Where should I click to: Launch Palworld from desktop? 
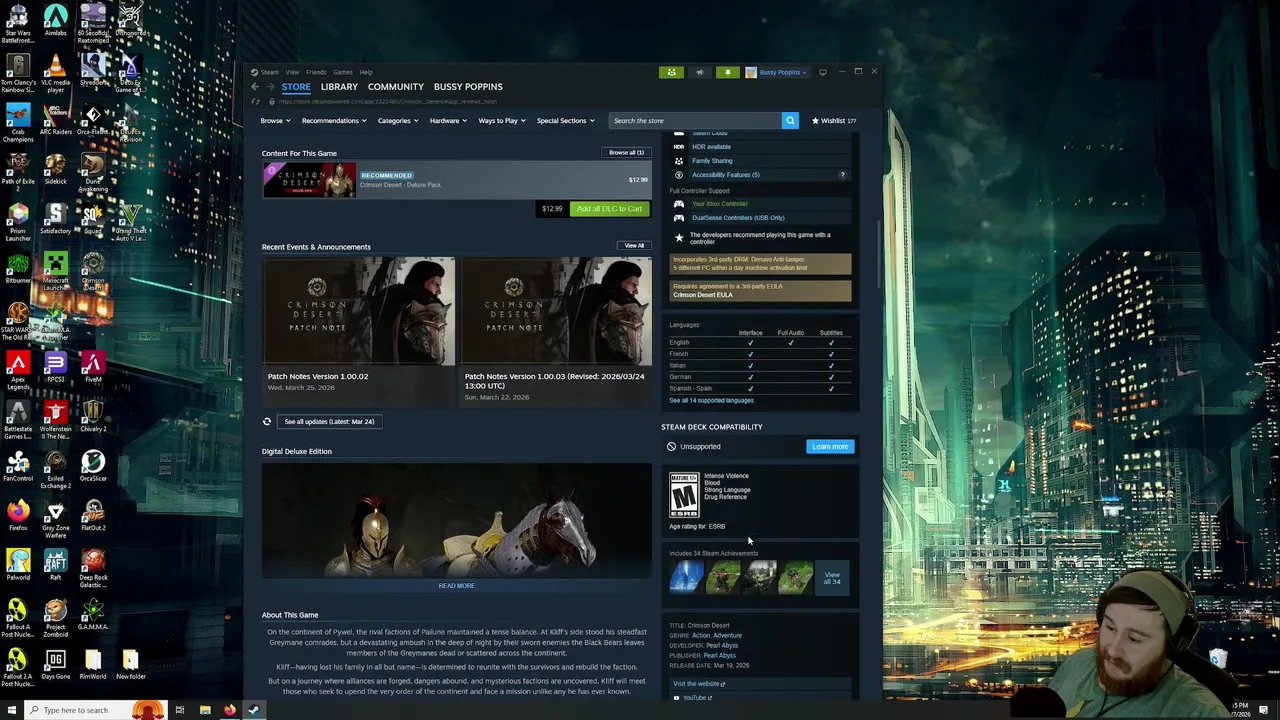pos(18,565)
